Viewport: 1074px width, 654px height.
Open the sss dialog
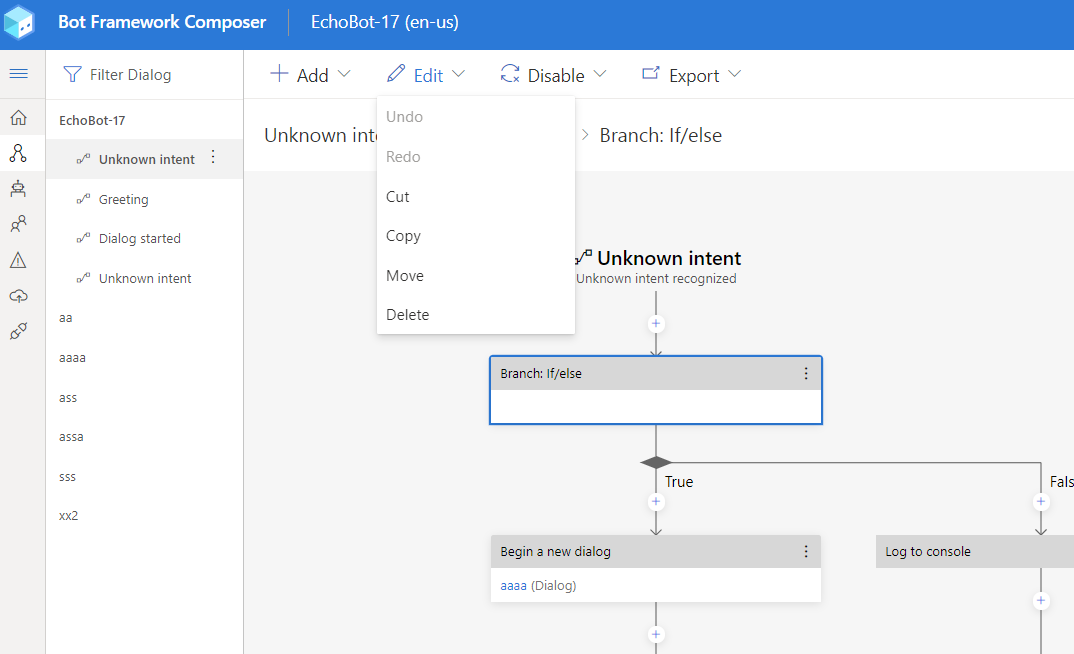pos(145,477)
